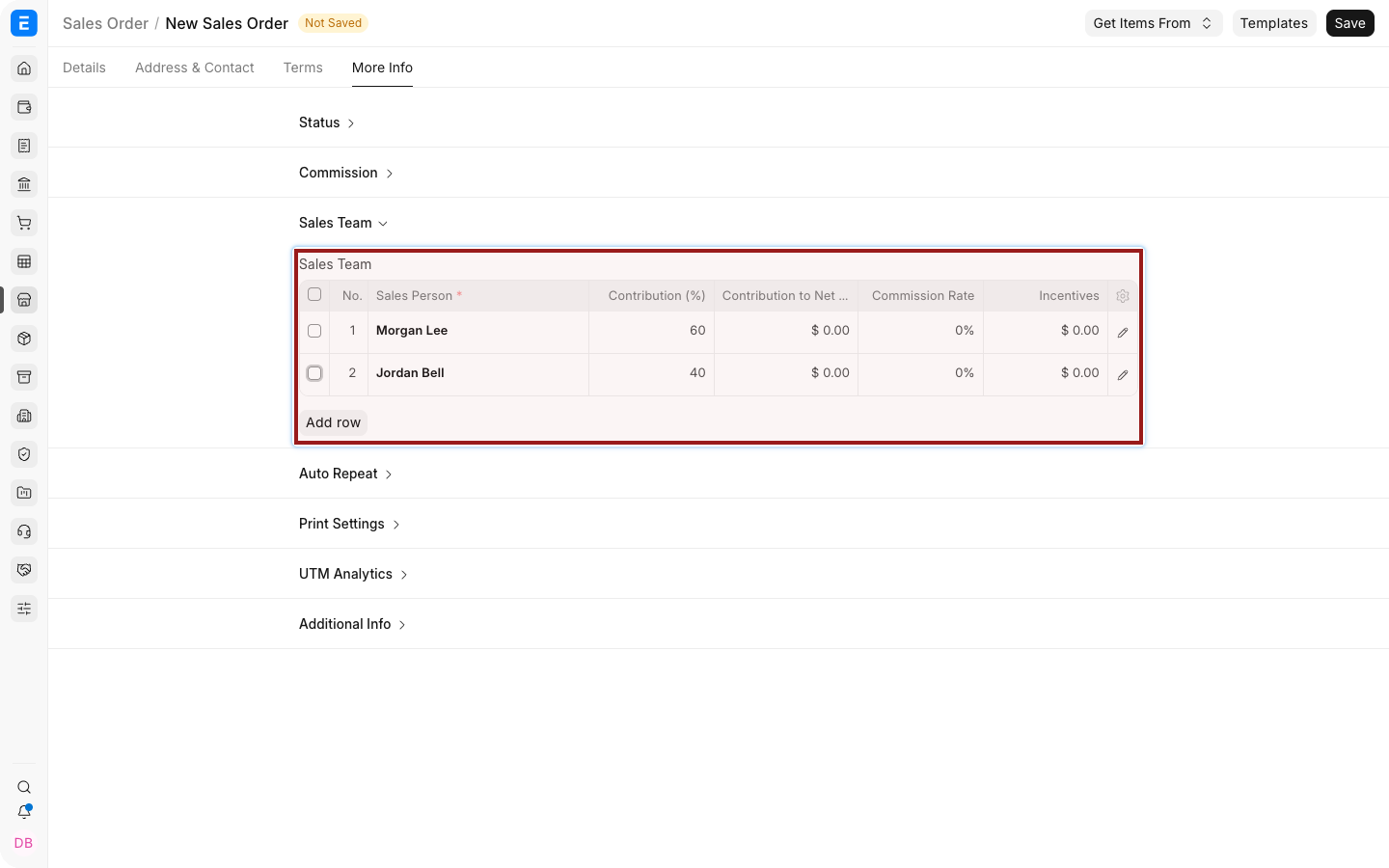Screen dimensions: 1389x868
Task: Open the Home icon in sidebar
Action: [24, 68]
